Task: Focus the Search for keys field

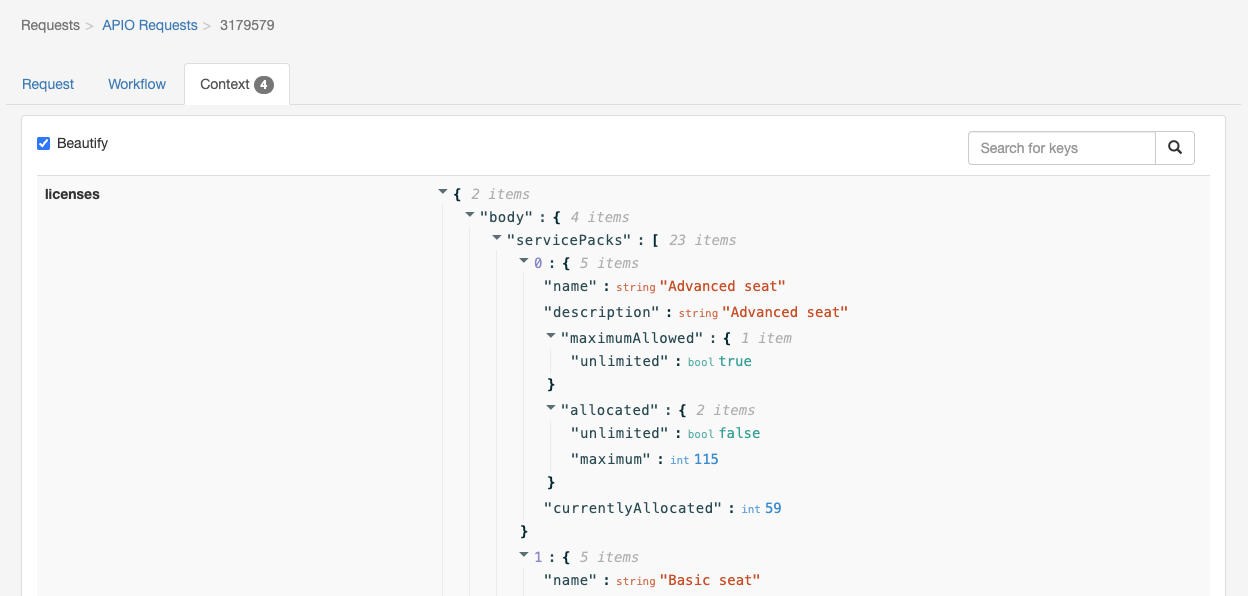Action: (x=1062, y=148)
